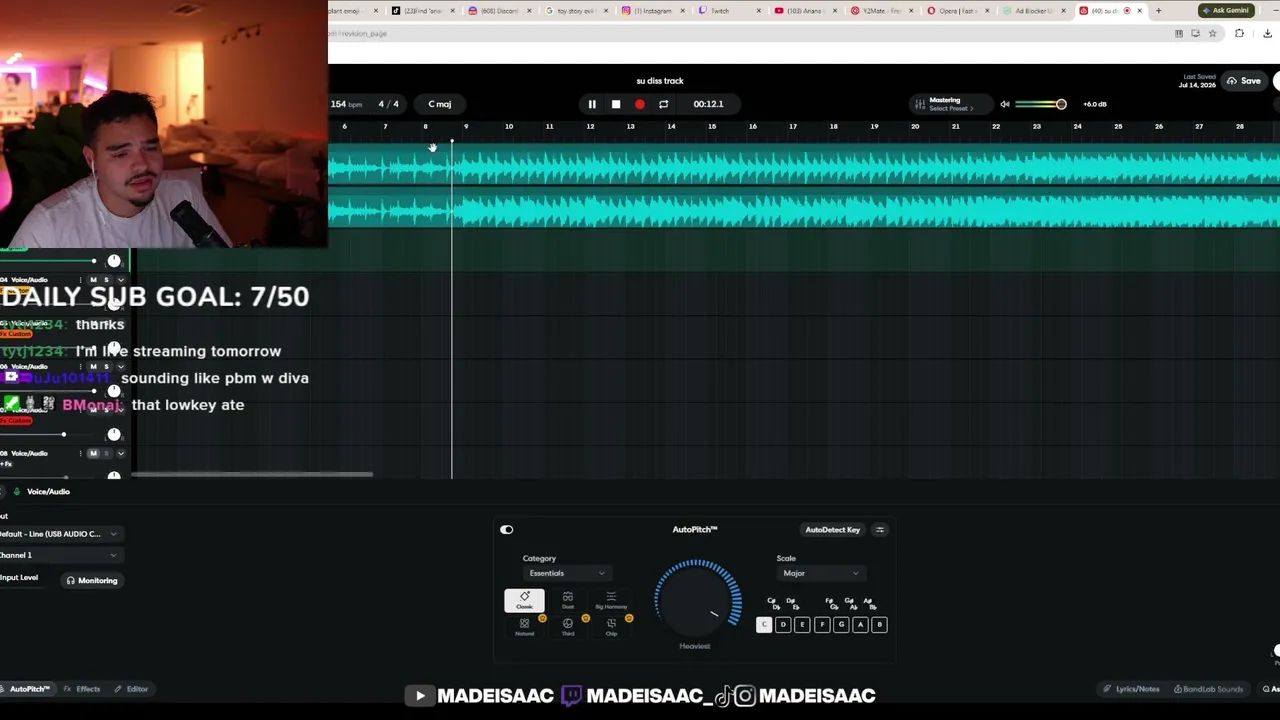This screenshot has height=720, width=1280.
Task: Jump to bar 20 on the ruler
Action: [x=915, y=127]
